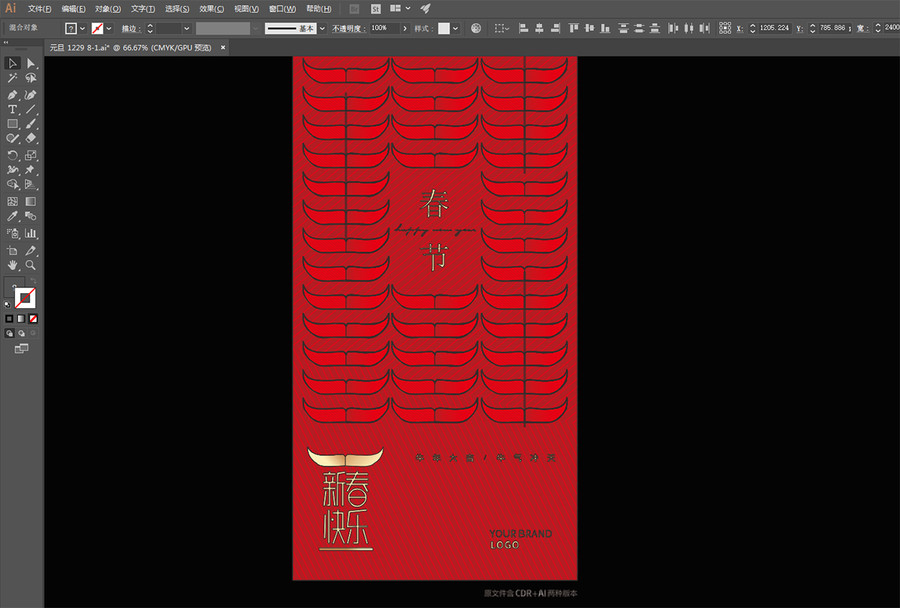900x608 pixels.
Task: Activate the Hand tool
Action: (x=12, y=265)
